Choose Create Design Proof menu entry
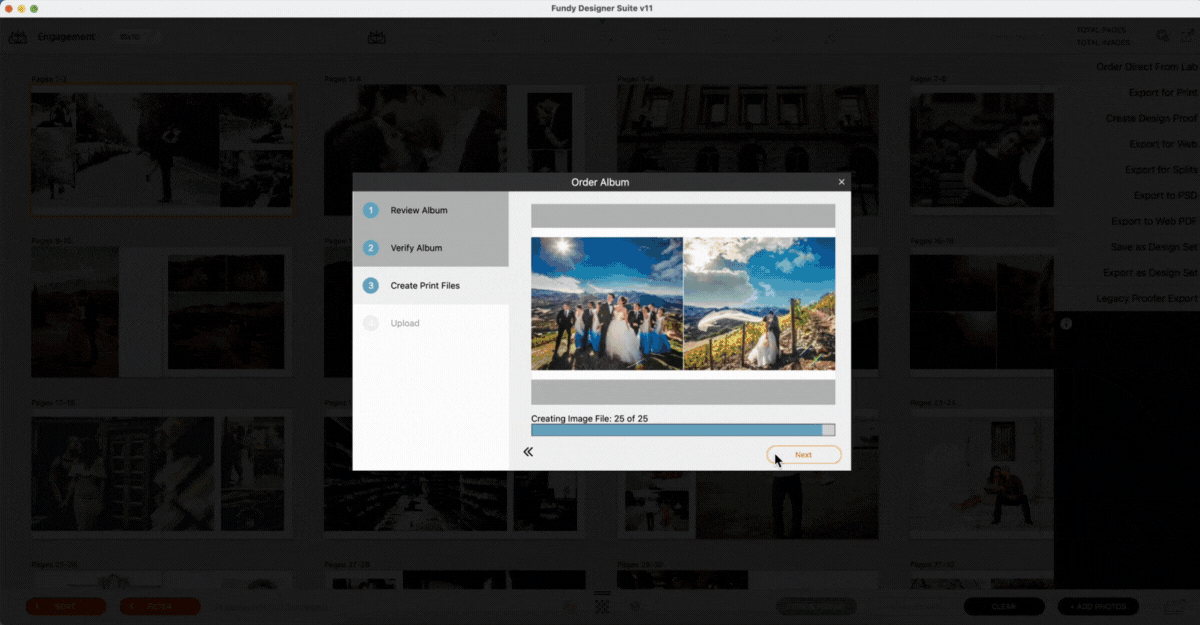The width and height of the screenshot is (1200, 625). click(1151, 118)
